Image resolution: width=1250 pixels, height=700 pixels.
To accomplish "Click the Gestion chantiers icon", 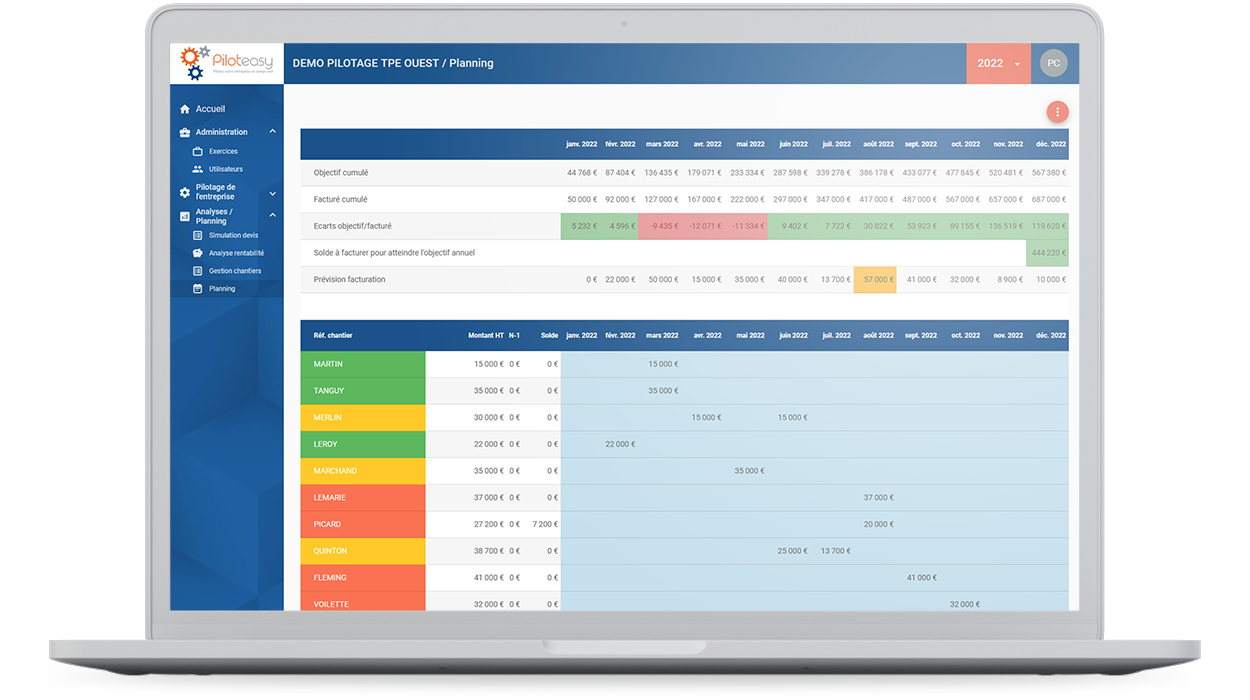I will point(197,271).
